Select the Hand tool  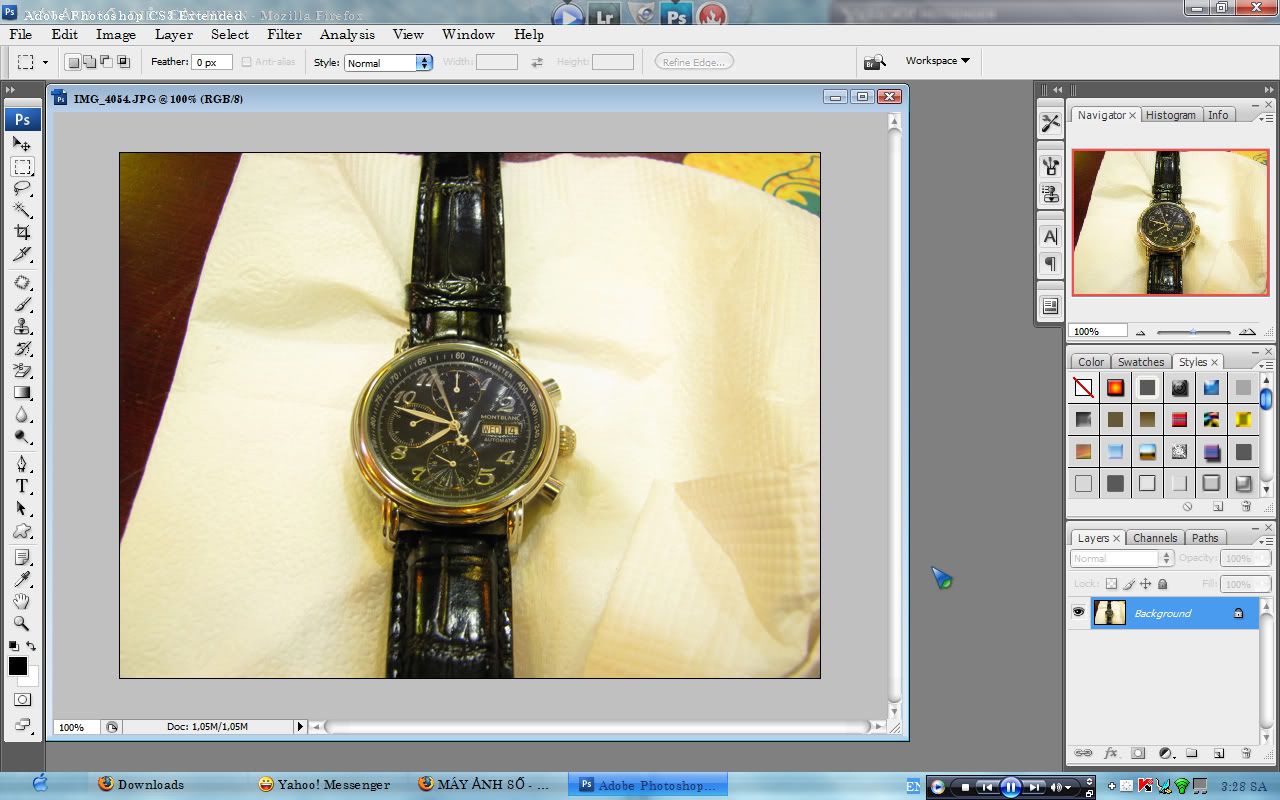pyautogui.click(x=22, y=602)
